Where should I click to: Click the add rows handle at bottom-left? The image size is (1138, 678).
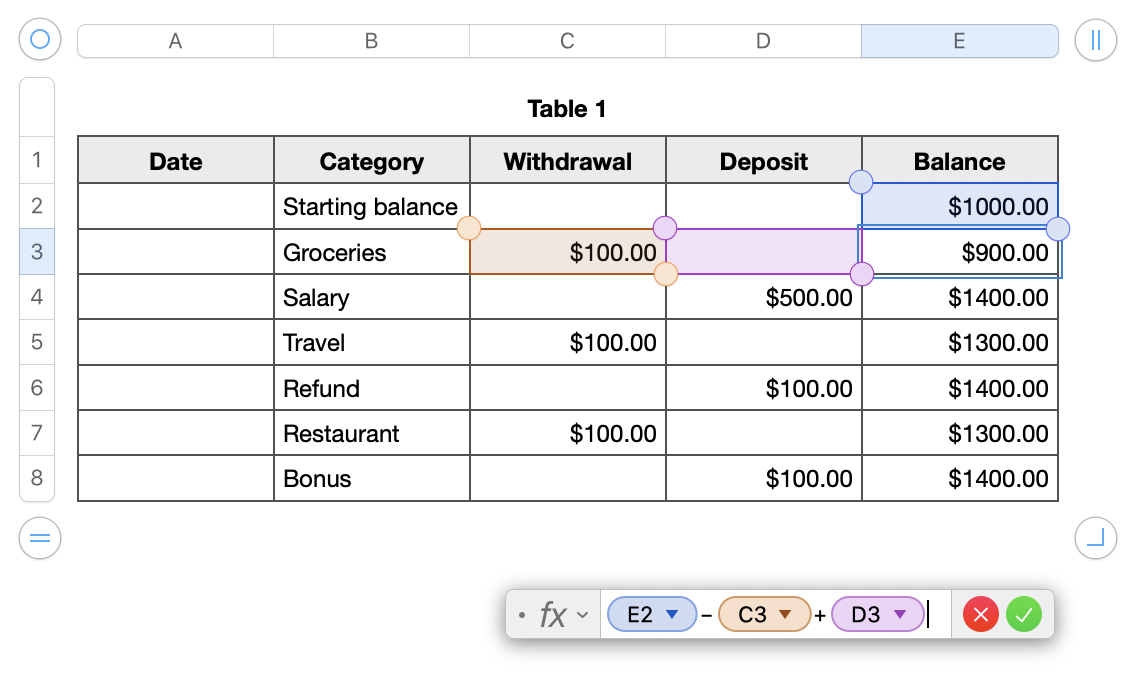pos(40,539)
